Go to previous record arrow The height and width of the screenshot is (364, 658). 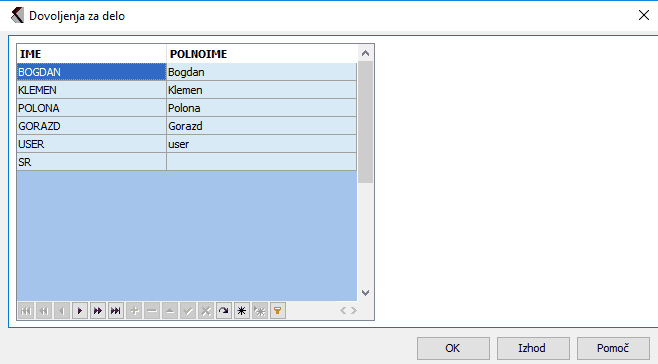62,311
